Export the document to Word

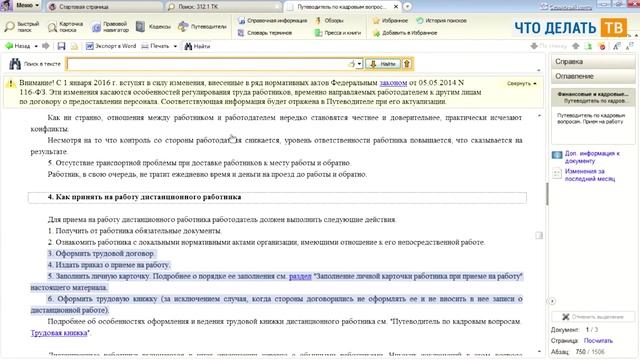click(111, 46)
